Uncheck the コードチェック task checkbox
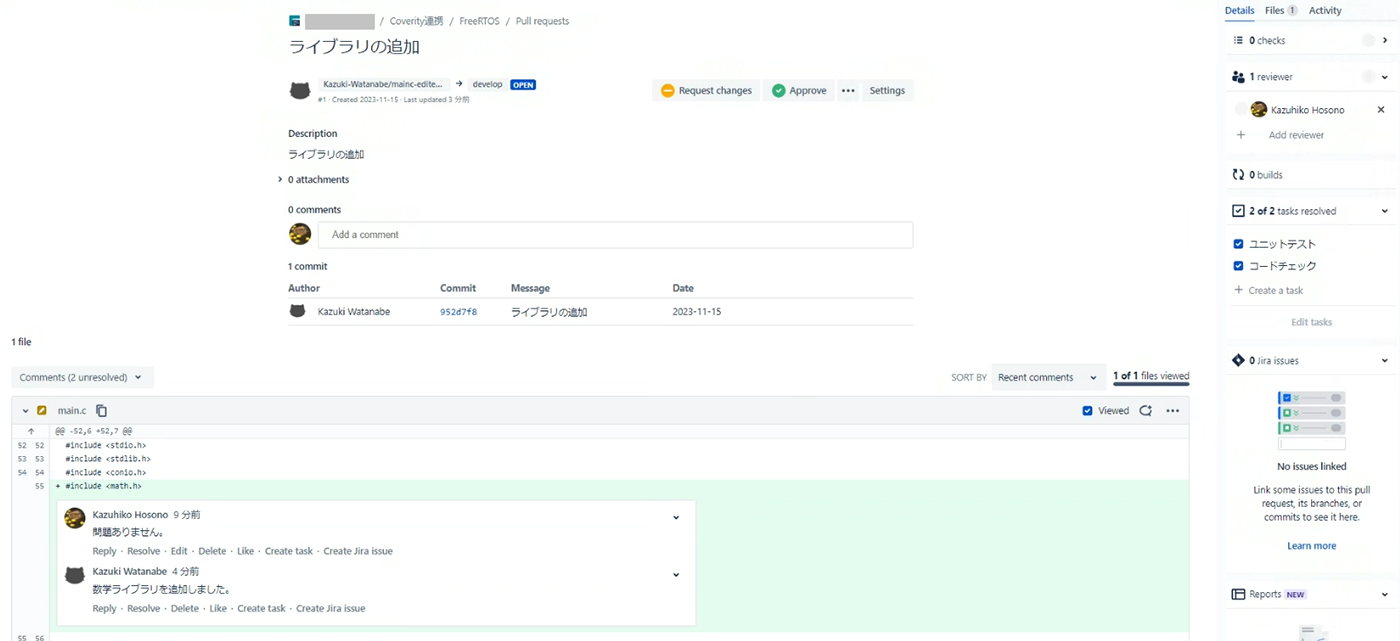 [x=1238, y=266]
